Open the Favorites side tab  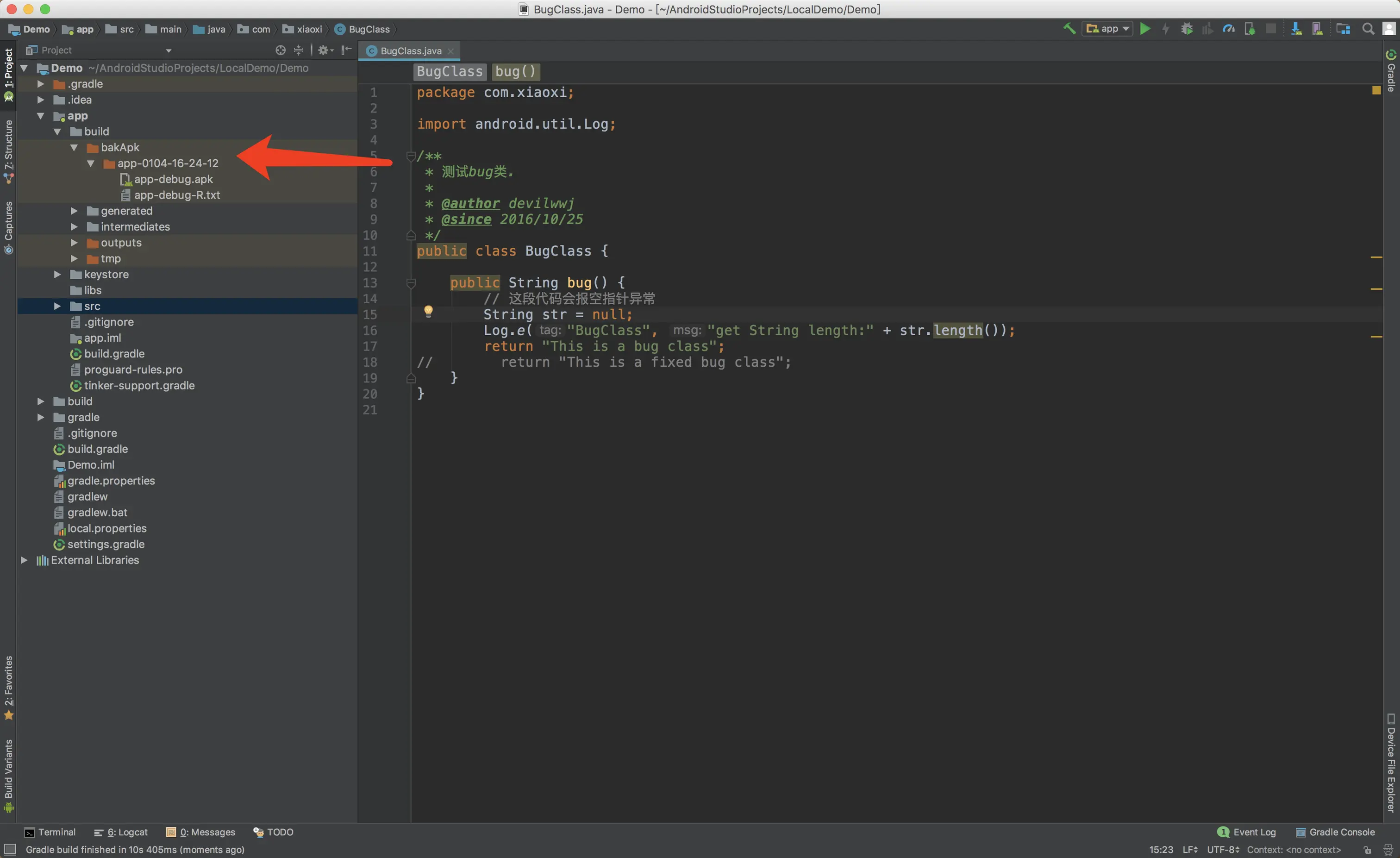click(x=8, y=688)
